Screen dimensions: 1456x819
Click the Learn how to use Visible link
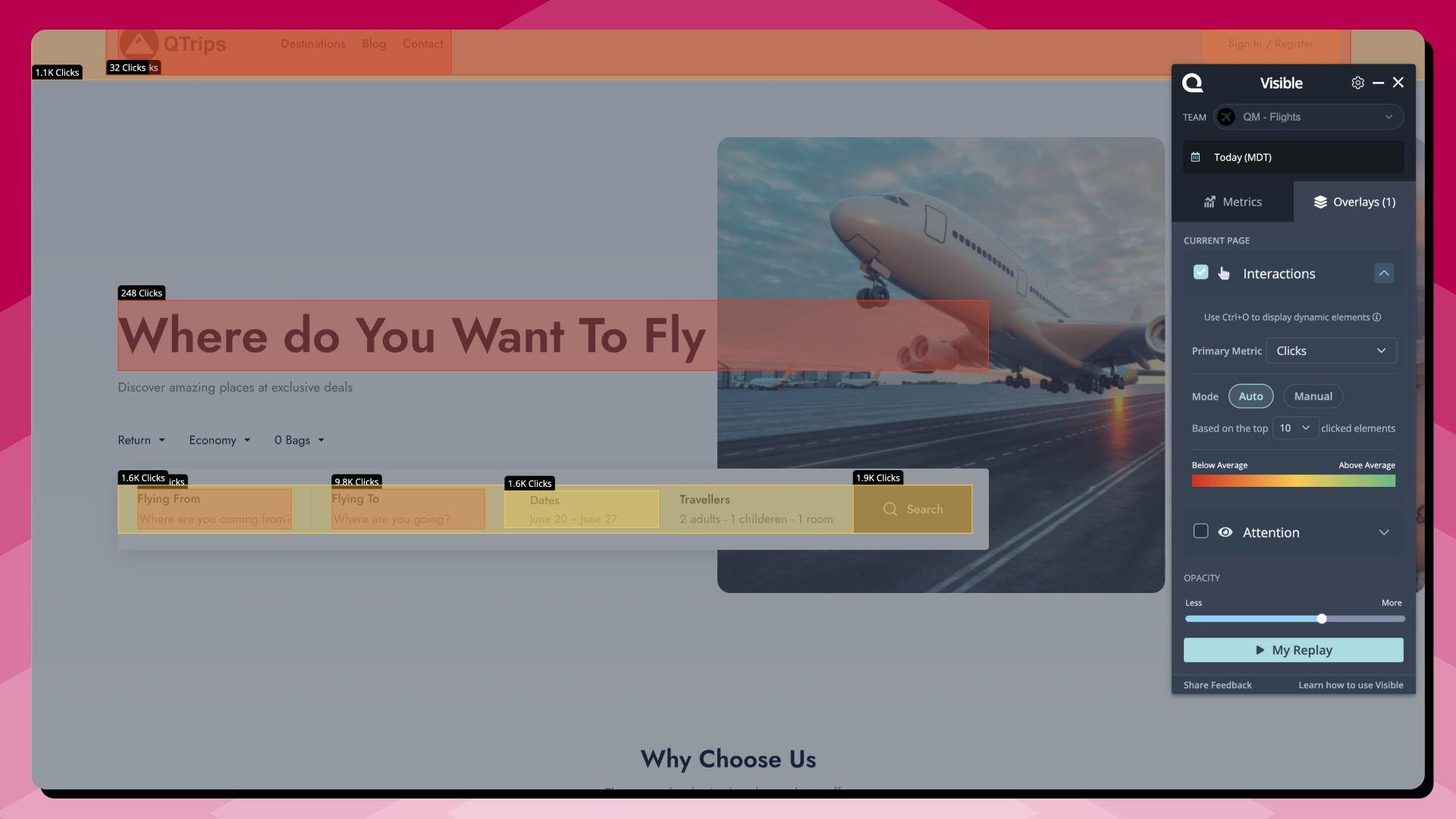(x=1351, y=685)
